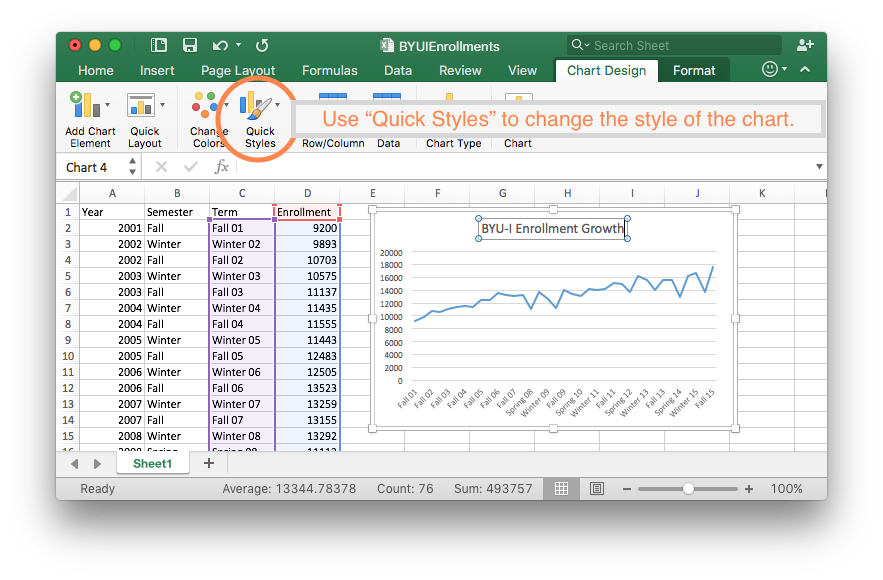The image size is (883, 580).
Task: Click cell containing Winter 03
Action: [x=242, y=276]
